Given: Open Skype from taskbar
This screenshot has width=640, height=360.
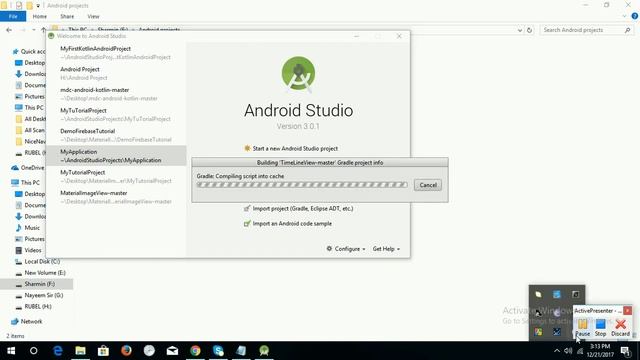Looking at the screenshot, I should [x=218, y=351].
